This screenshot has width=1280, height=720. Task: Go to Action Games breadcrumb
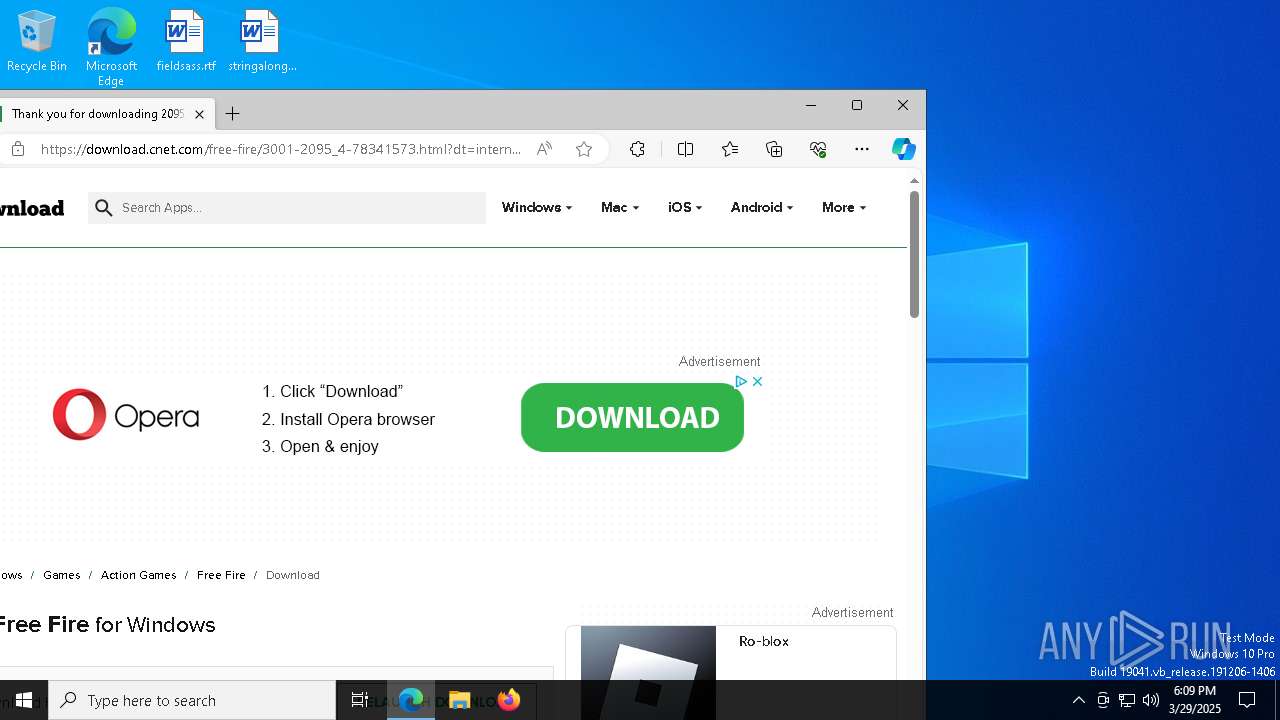[x=138, y=575]
